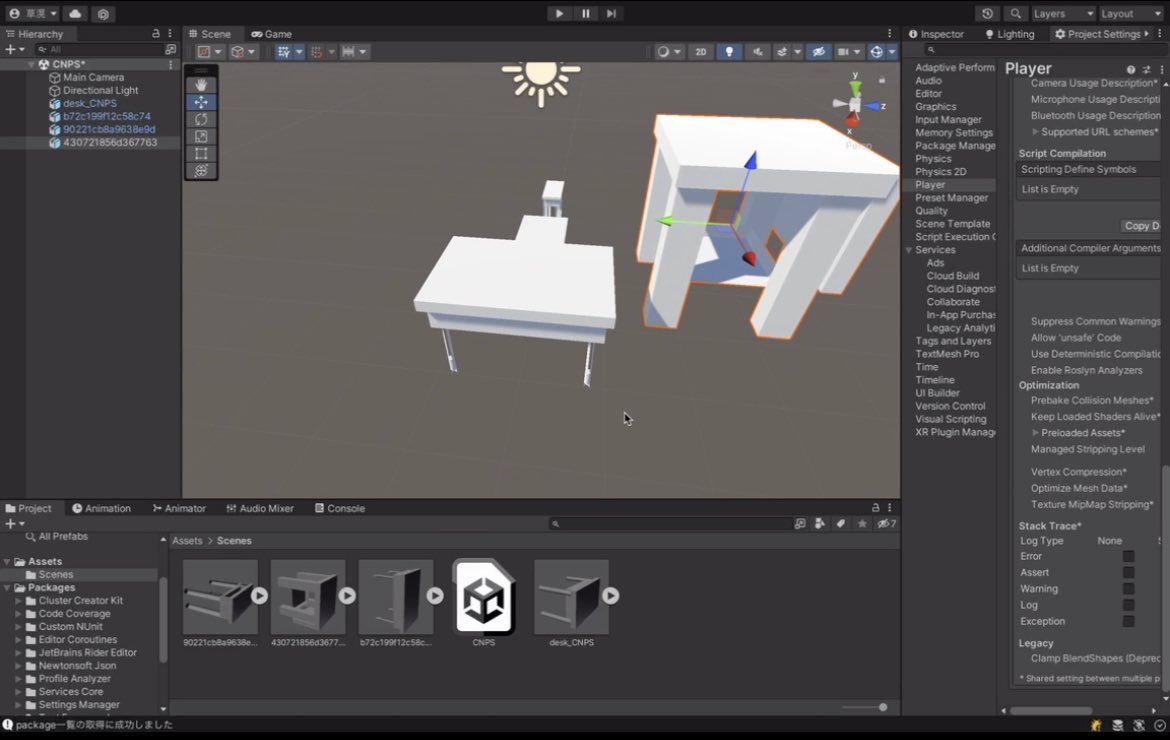The width and height of the screenshot is (1170, 740).
Task: Select the Rotate tool
Action: [x=201, y=119]
